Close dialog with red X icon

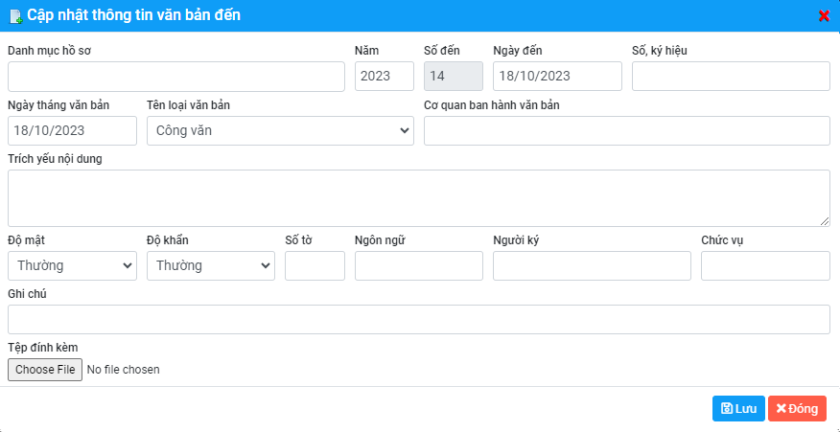(x=823, y=16)
